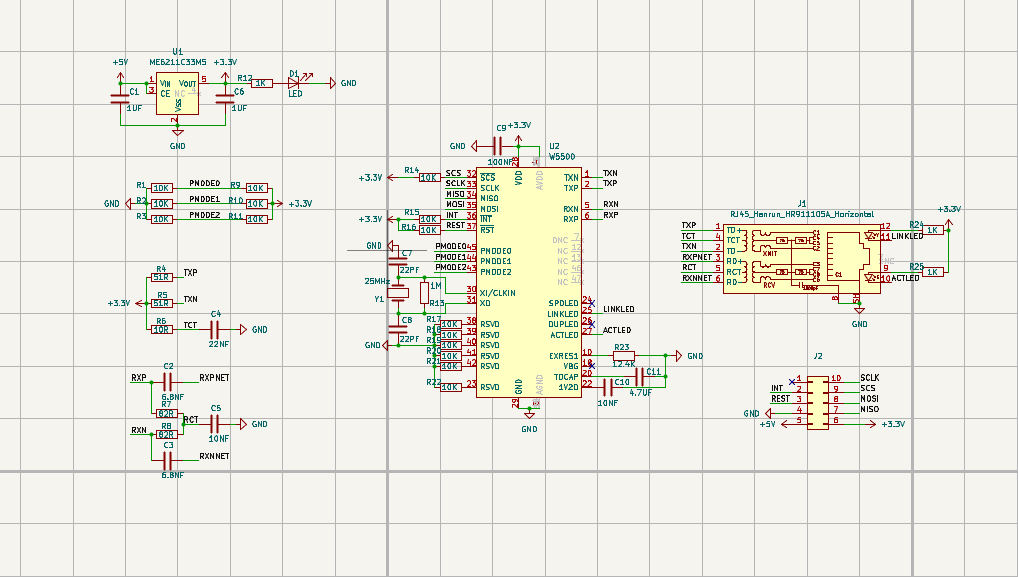Click resistor R12 next to the LED
The height and width of the screenshot is (577, 1018).
[x=259, y=83]
